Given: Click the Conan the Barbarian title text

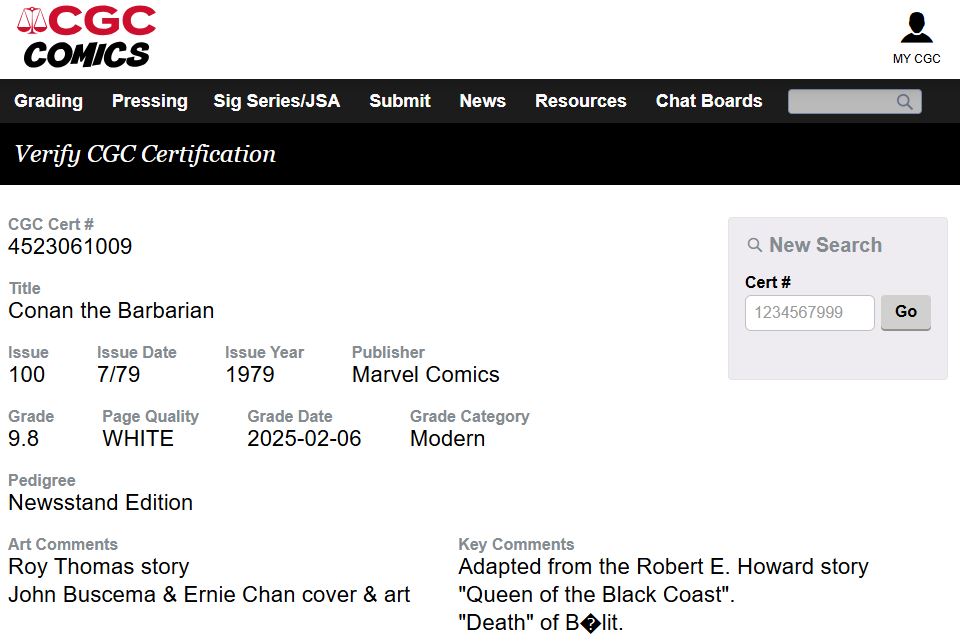Looking at the screenshot, I should click(x=111, y=311).
